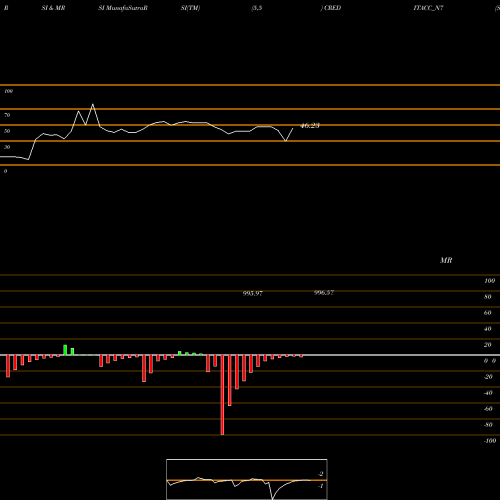500x500 pixels.
Task: Click the 50 level on RSI axis
Action: (7, 131)
